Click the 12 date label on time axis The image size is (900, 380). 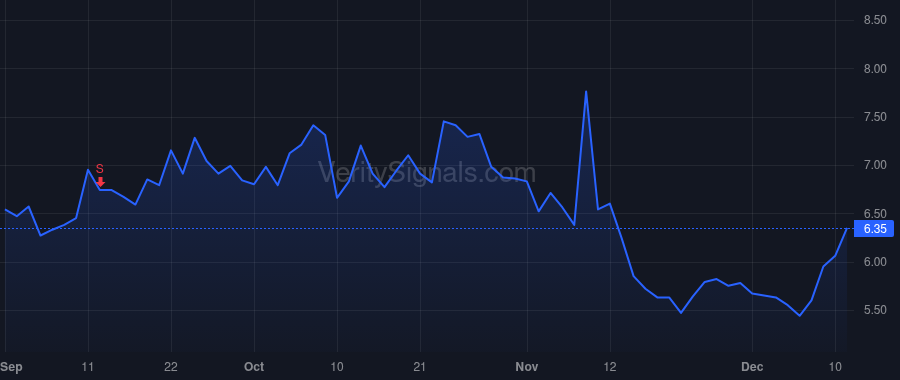[610, 367]
